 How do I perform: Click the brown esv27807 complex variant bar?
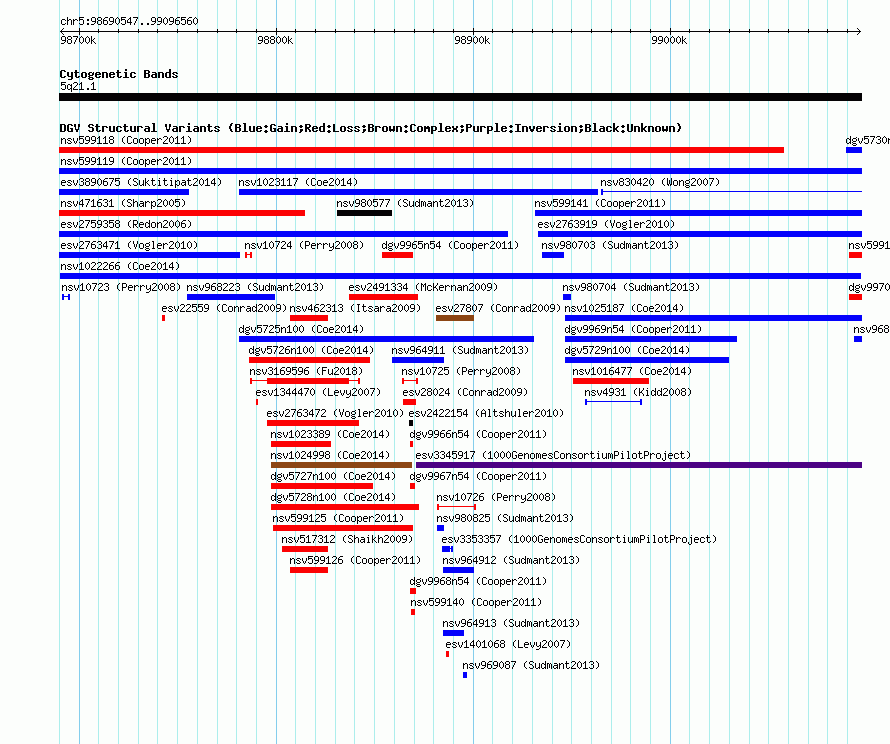coord(455,318)
